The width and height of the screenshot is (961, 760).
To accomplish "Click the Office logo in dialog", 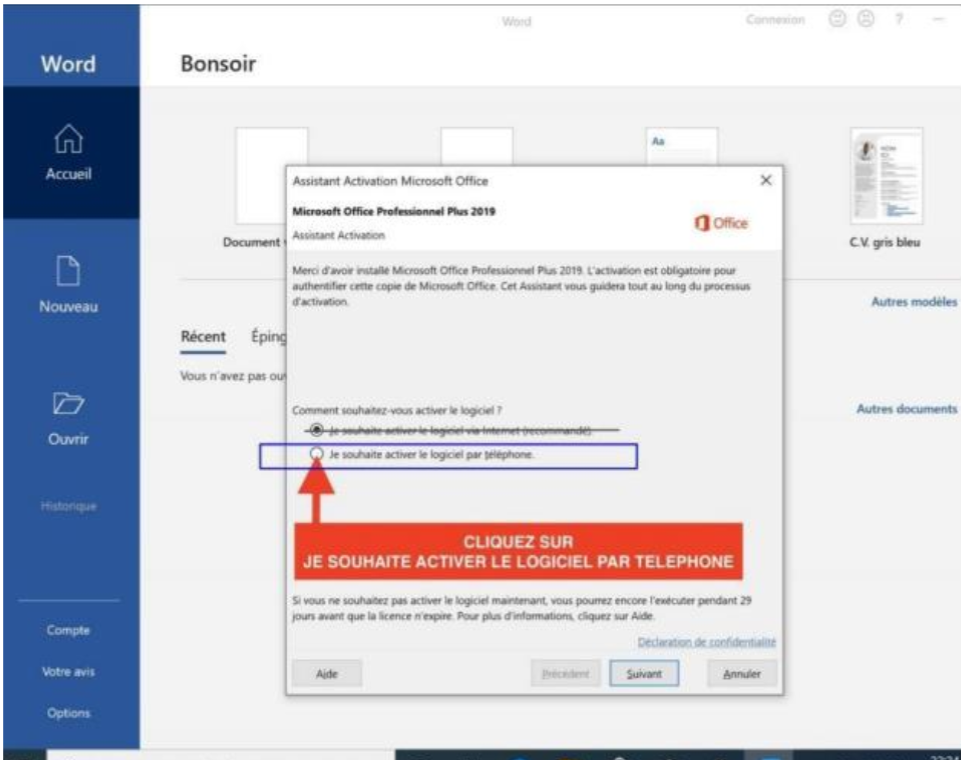I will tap(721, 223).
